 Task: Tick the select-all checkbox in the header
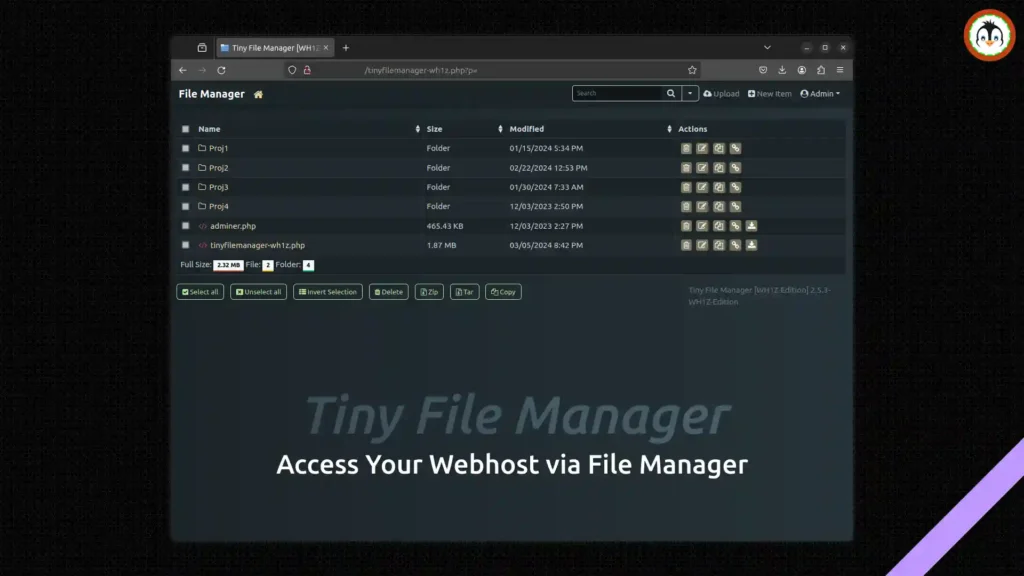coord(185,129)
